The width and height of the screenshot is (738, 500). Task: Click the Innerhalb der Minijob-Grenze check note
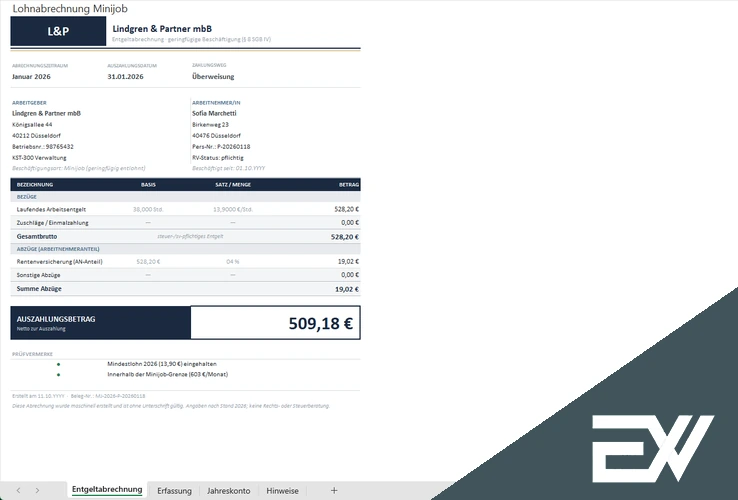click(x=168, y=374)
